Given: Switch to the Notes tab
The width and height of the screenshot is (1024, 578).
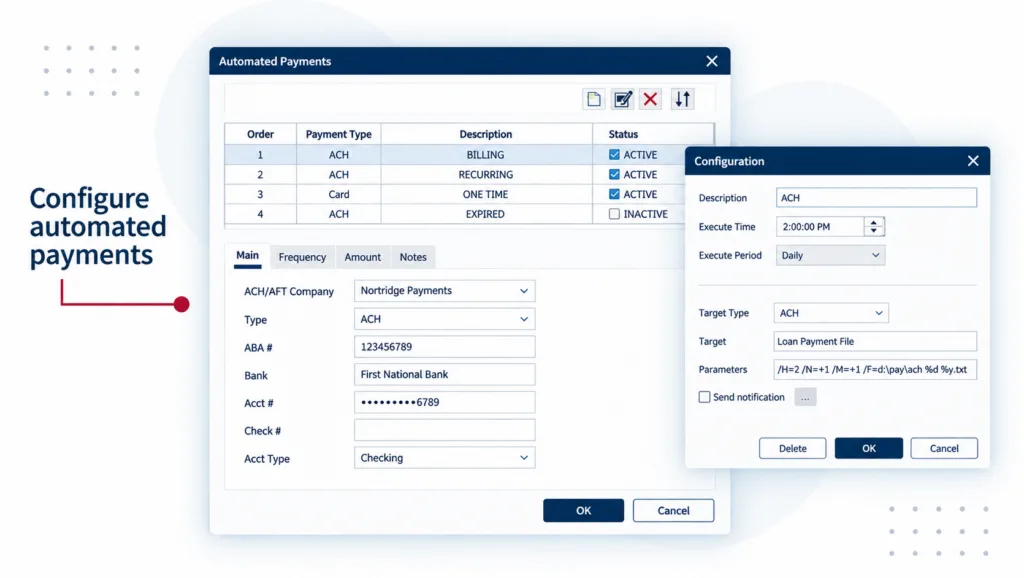Looking at the screenshot, I should pyautogui.click(x=413, y=257).
